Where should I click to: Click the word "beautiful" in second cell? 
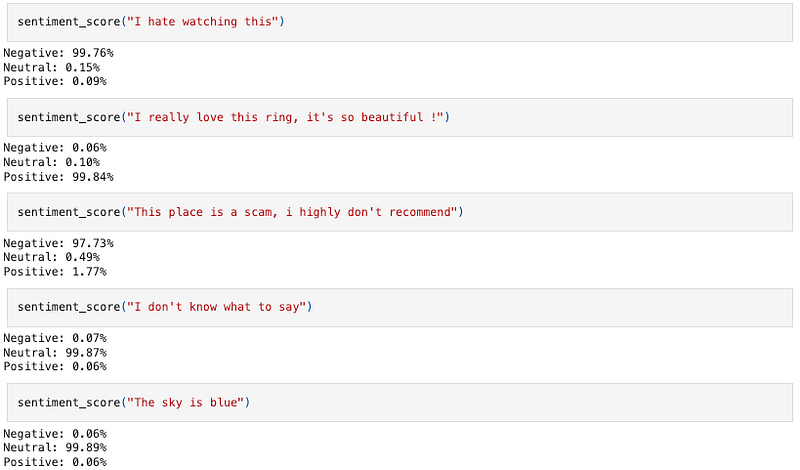[392, 117]
